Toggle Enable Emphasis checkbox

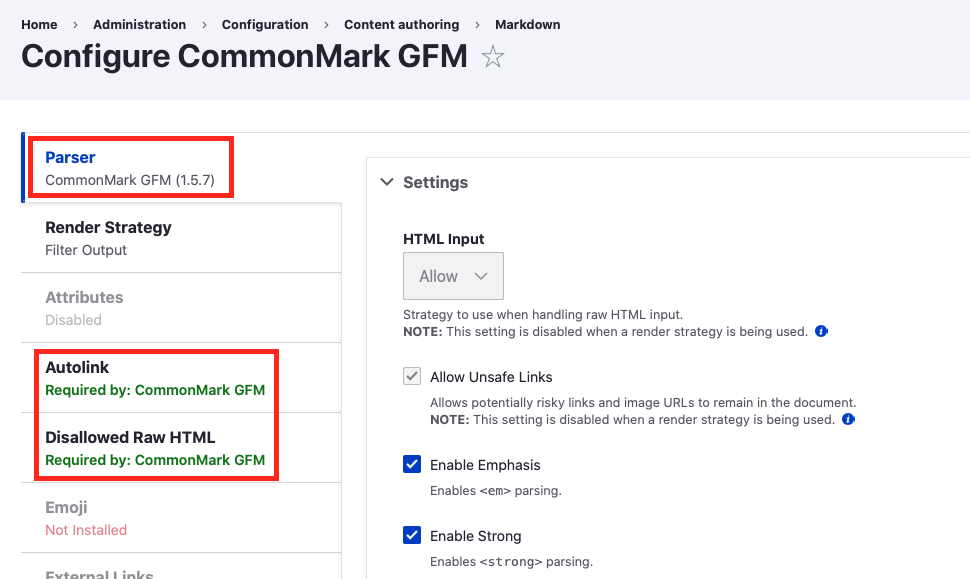(x=412, y=464)
